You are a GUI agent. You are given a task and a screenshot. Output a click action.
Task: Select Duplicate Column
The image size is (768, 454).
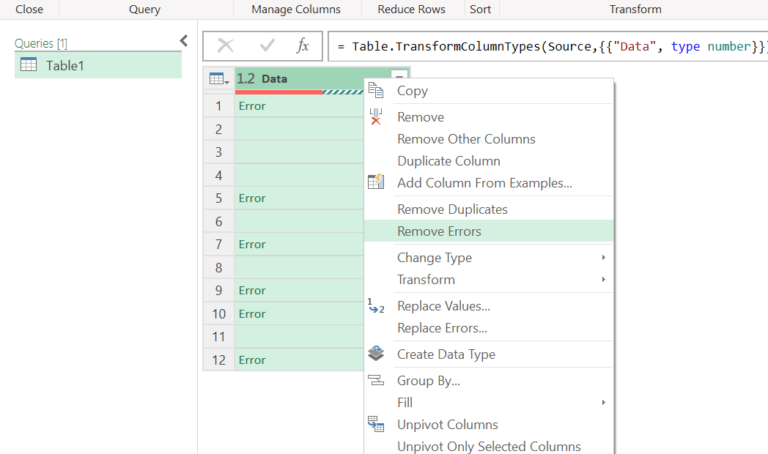coord(489,161)
